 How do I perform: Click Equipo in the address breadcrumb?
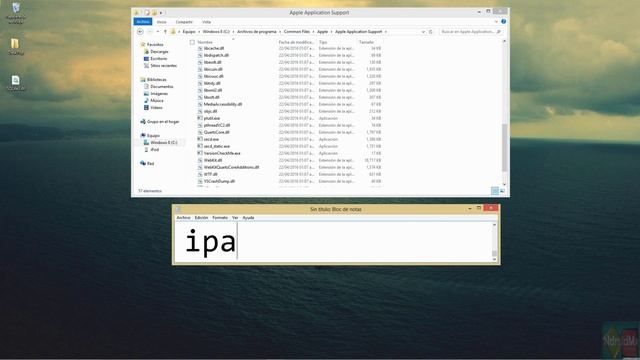(x=189, y=31)
